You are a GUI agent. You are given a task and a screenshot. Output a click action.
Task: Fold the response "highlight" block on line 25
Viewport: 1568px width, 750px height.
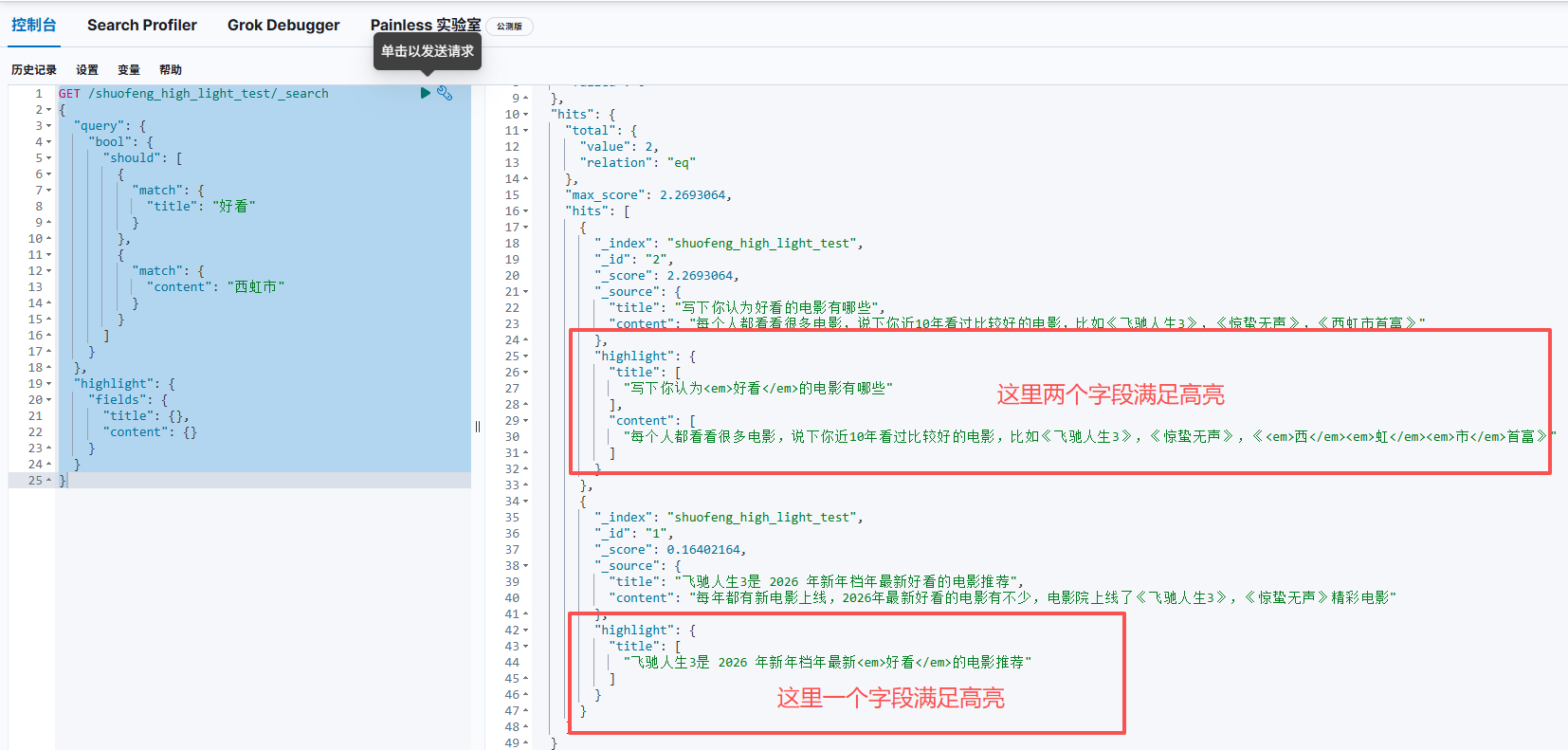pos(526,357)
